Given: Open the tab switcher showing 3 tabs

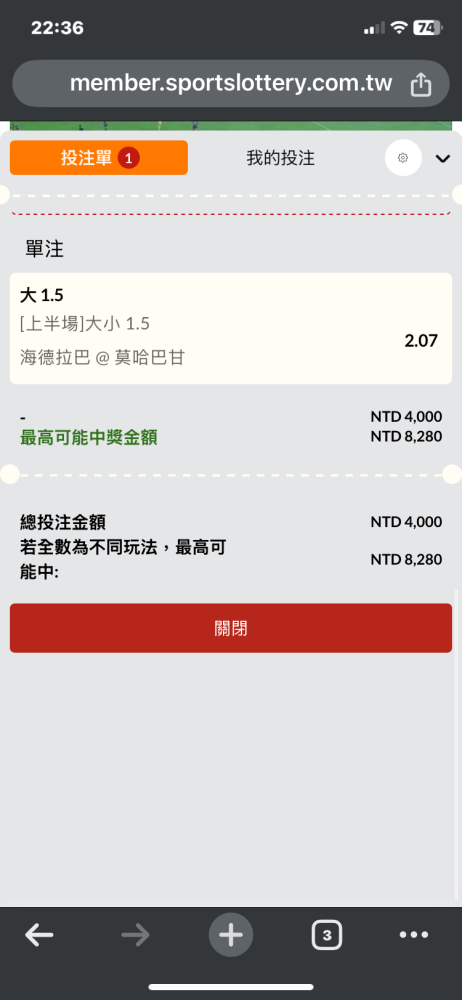Looking at the screenshot, I should tap(327, 936).
